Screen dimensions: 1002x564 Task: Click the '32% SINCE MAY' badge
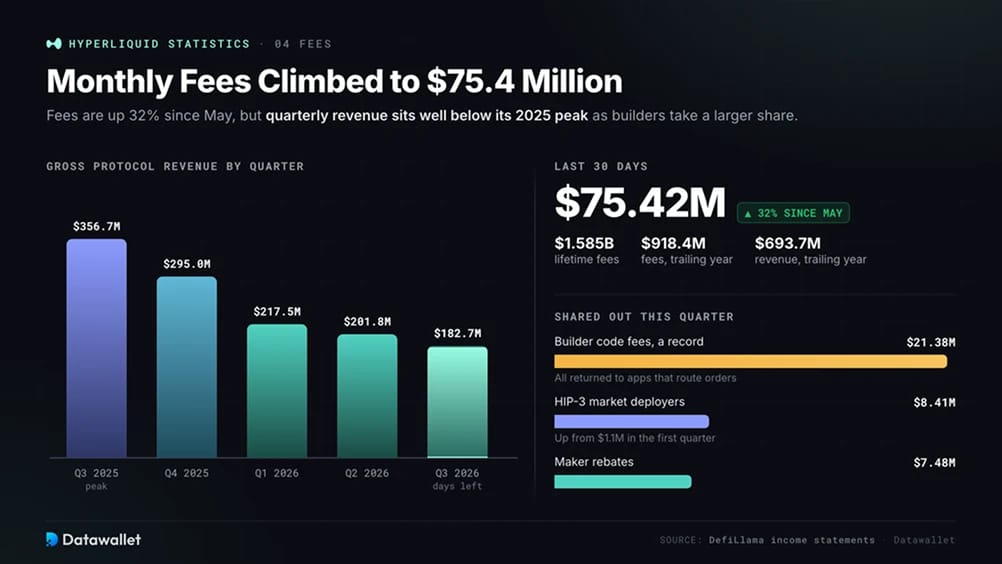click(x=793, y=213)
